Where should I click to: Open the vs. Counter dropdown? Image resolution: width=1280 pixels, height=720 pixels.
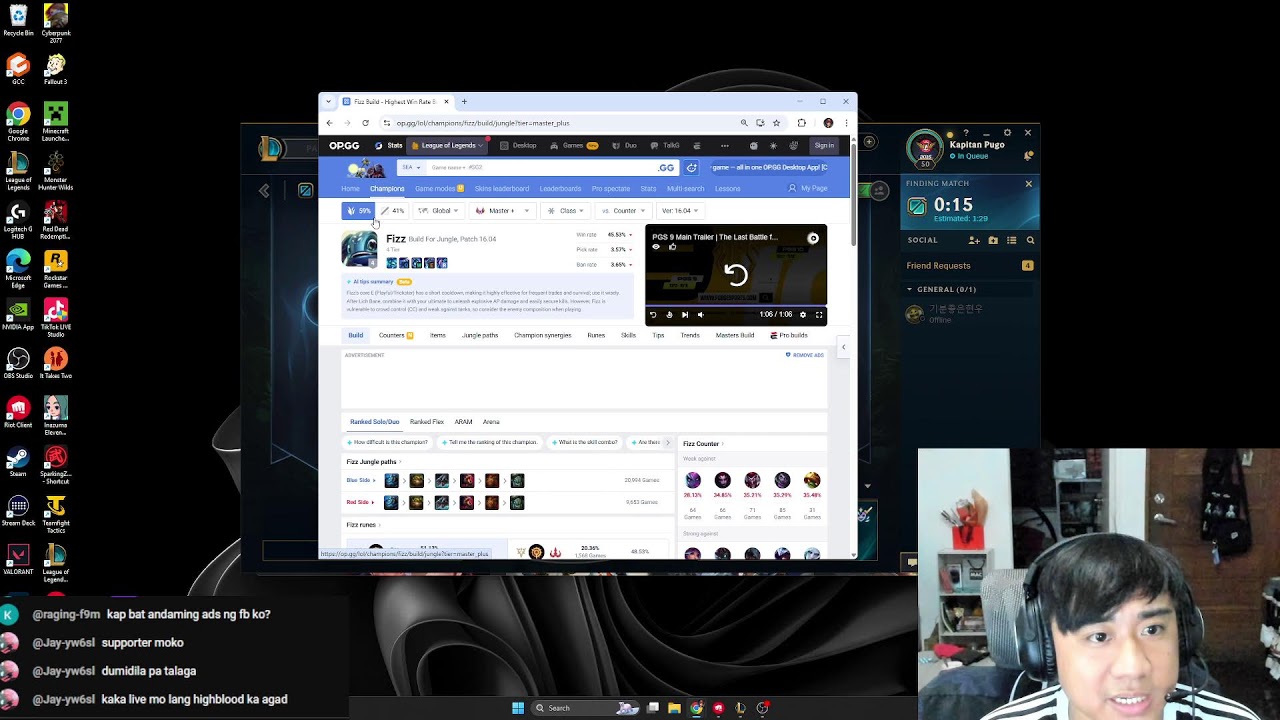[x=623, y=211]
